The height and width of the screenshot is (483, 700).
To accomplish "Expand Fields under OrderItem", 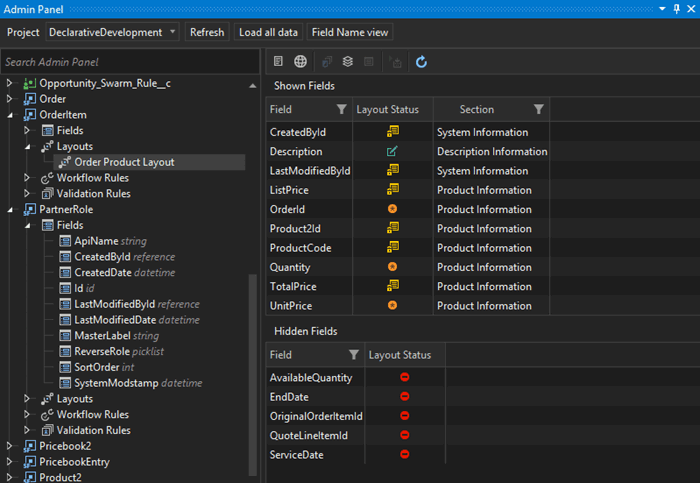I will pyautogui.click(x=27, y=130).
